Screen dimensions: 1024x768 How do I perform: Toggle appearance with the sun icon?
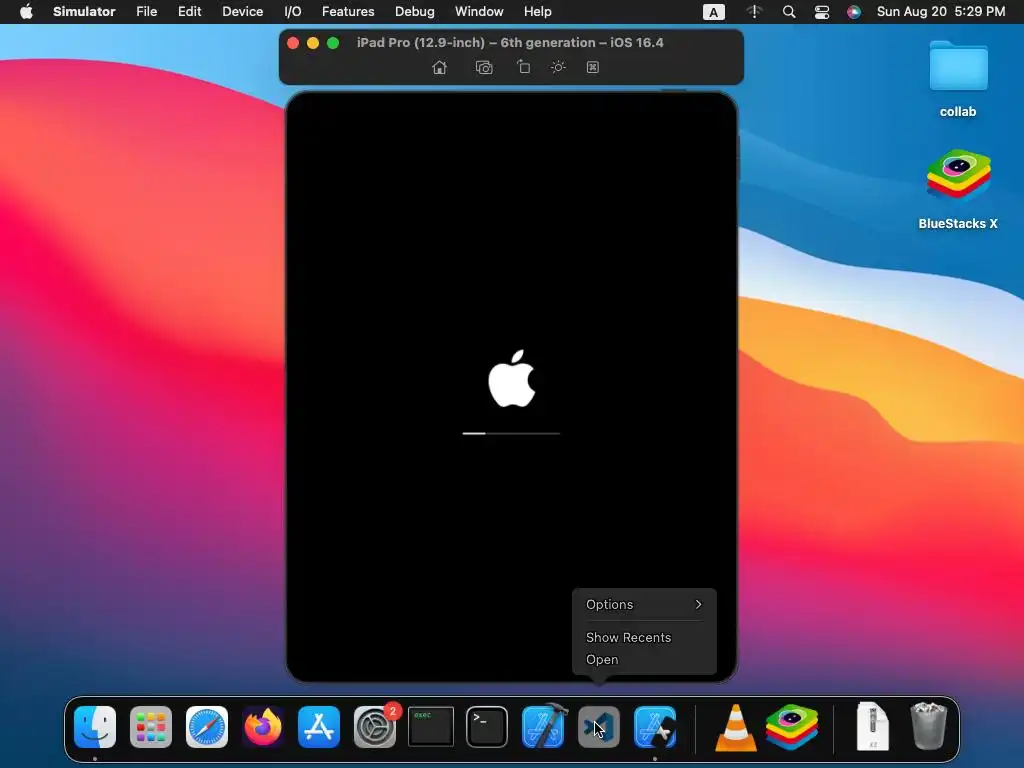pos(558,67)
